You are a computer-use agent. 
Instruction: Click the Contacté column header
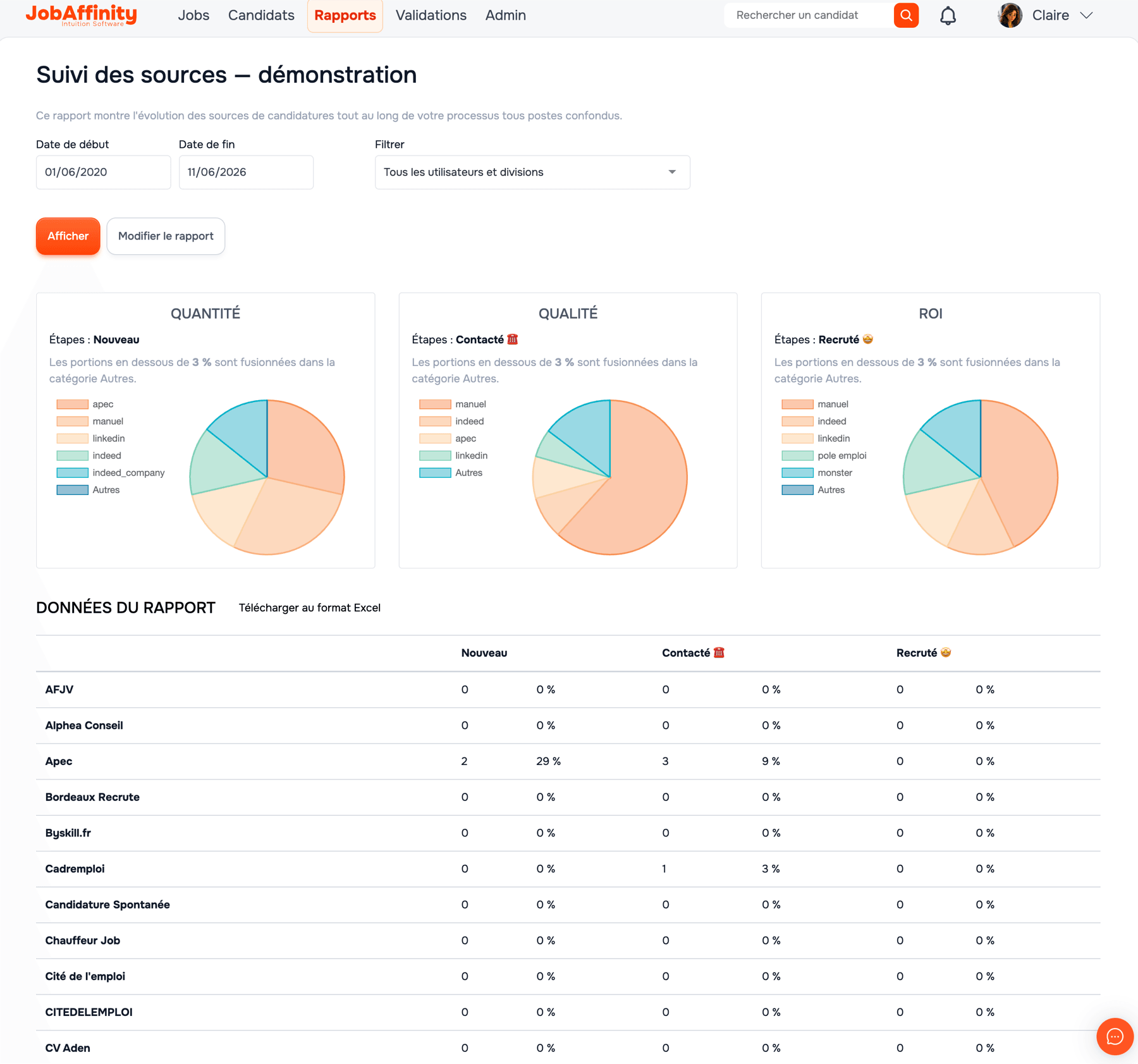tap(693, 653)
